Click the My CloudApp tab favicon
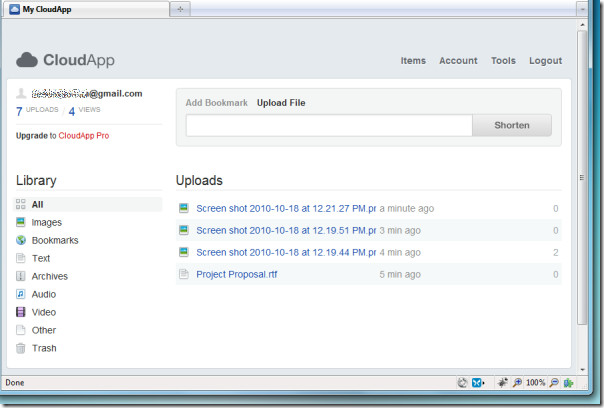Image resolution: width=604 pixels, height=408 pixels. pos(14,9)
